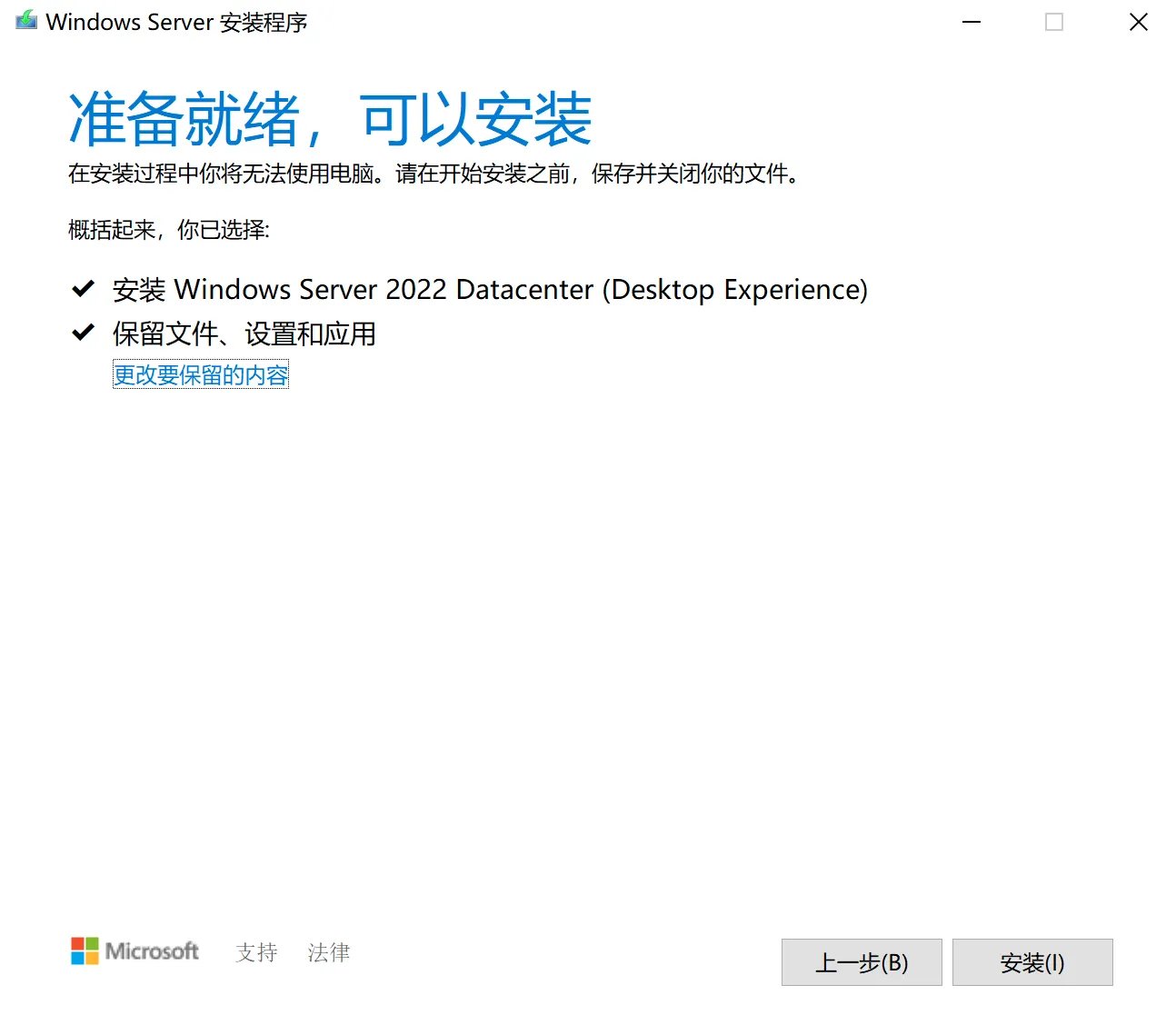Open the 支持 link in the footer
Viewport: 1176px width, 1025px height.
point(256,952)
